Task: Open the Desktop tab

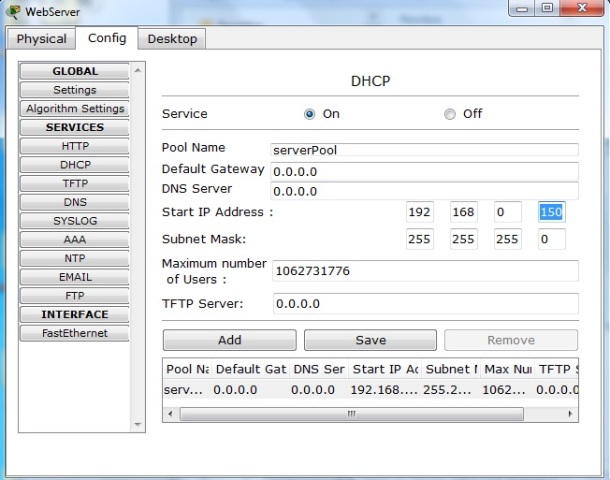Action: pos(172,39)
